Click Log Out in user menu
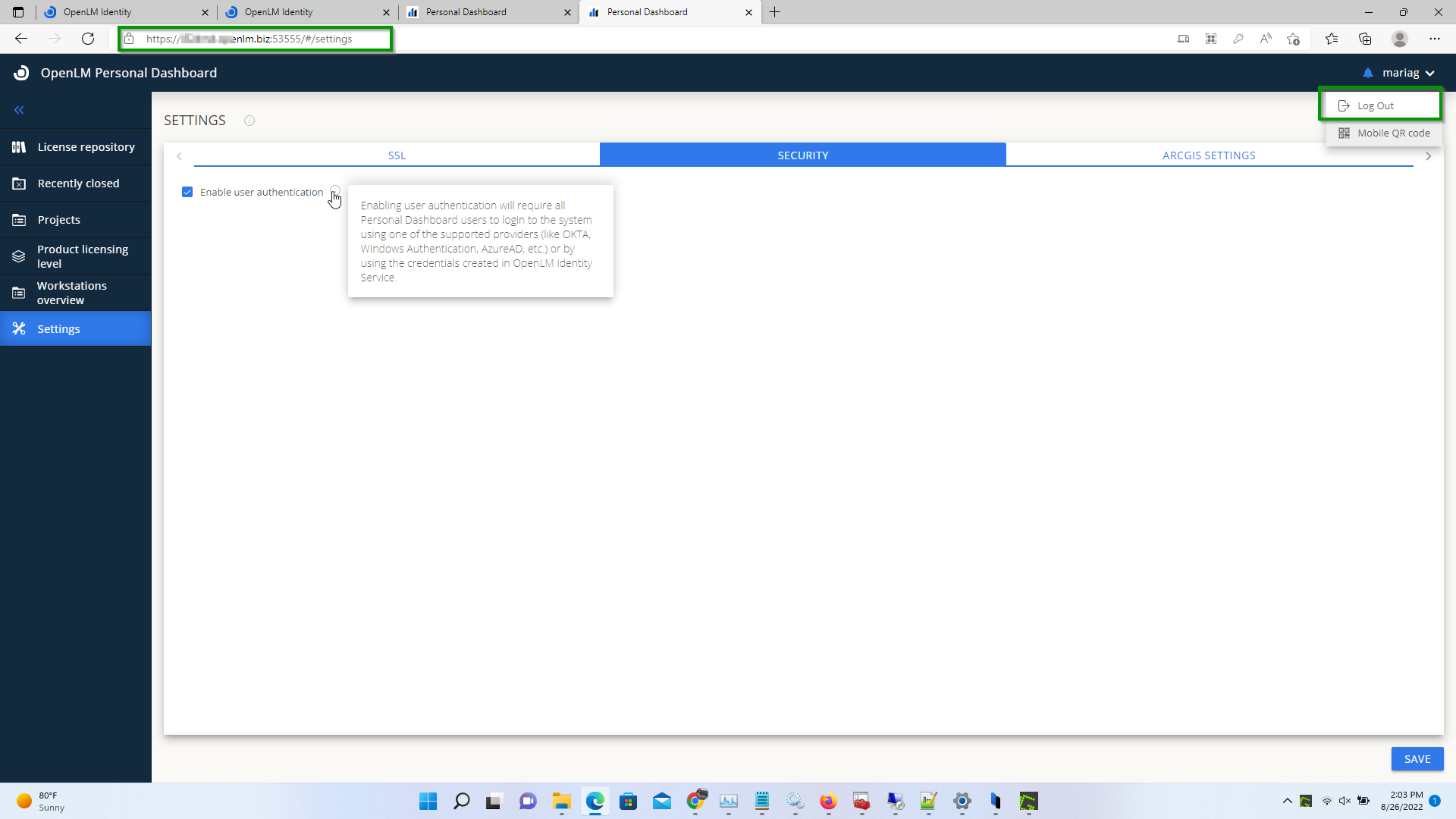 [1375, 105]
